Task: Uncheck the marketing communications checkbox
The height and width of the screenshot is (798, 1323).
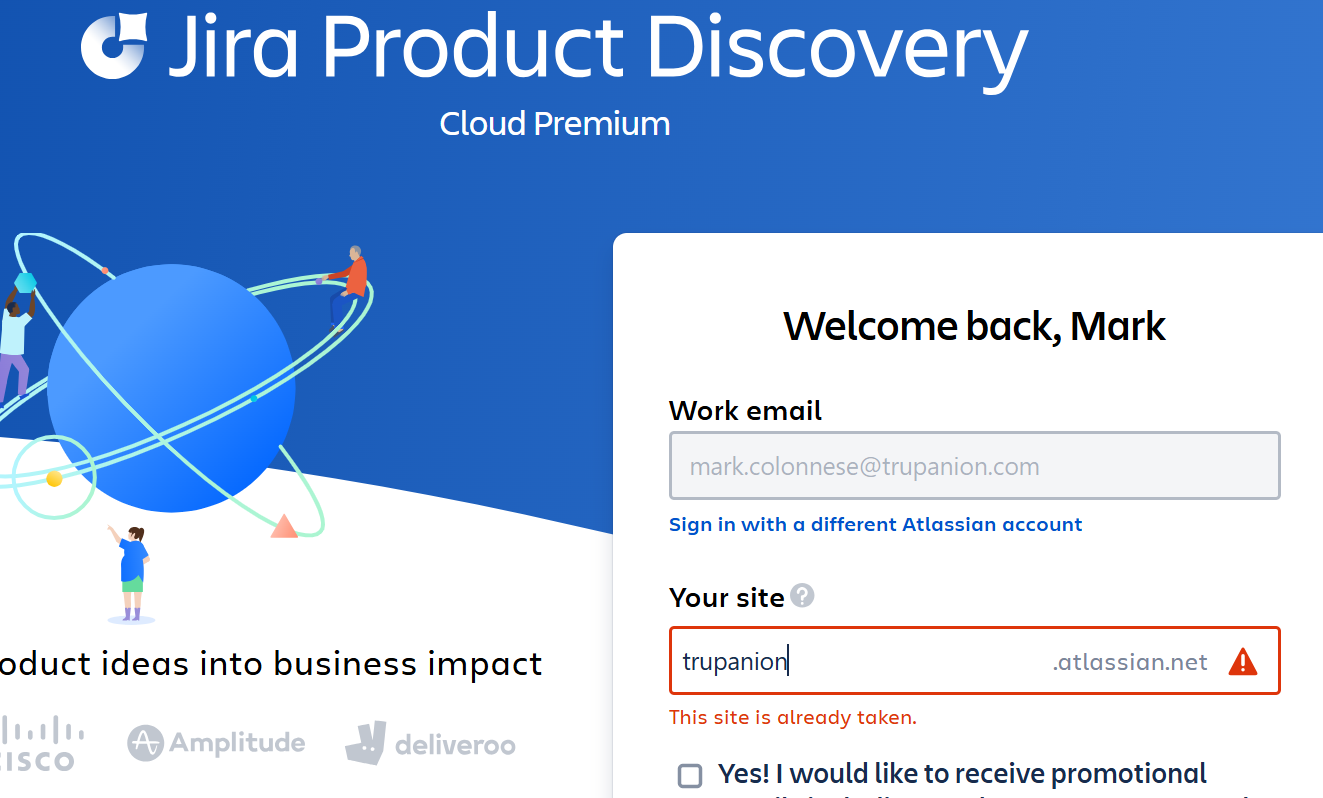Action: pyautogui.click(x=689, y=774)
